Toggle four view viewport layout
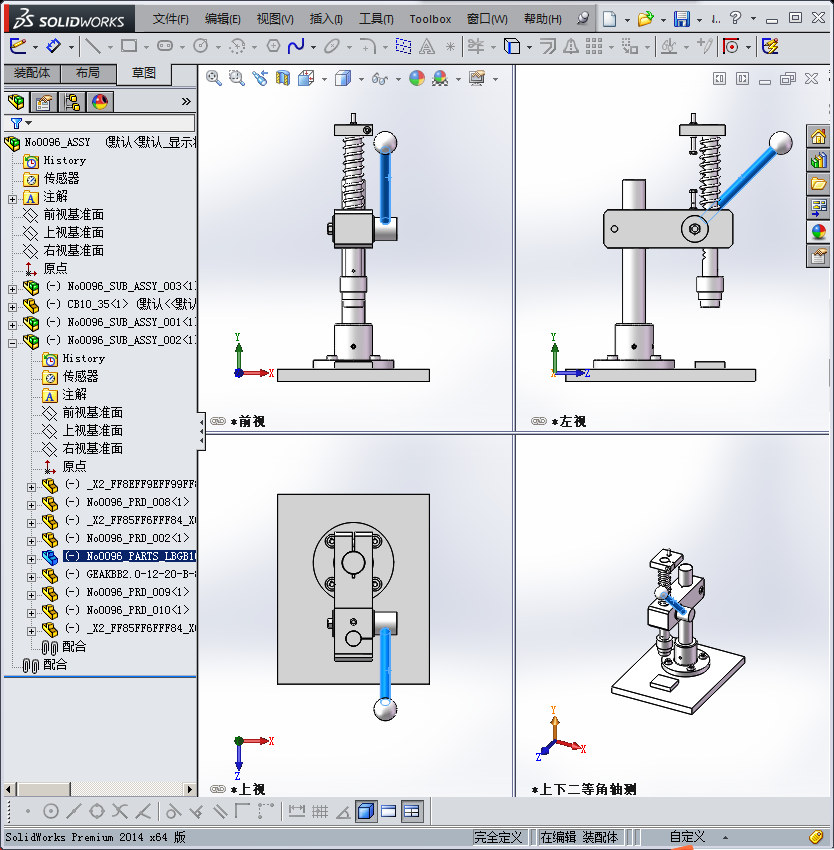 (x=412, y=812)
